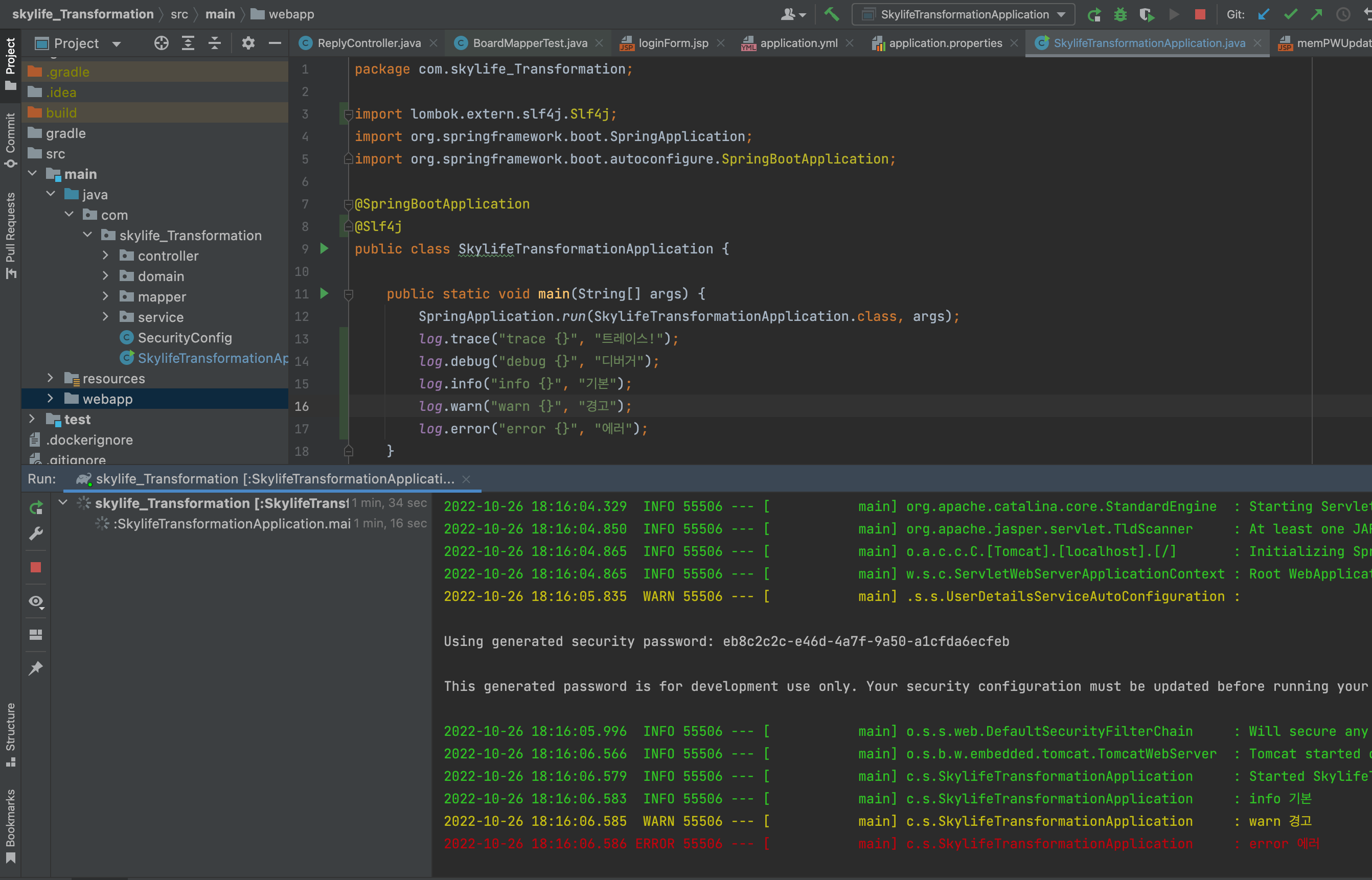Click the Git update project arrow

point(1264,14)
